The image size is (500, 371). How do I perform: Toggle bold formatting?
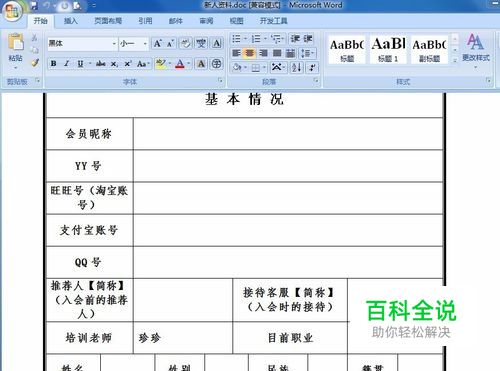pos(53,64)
